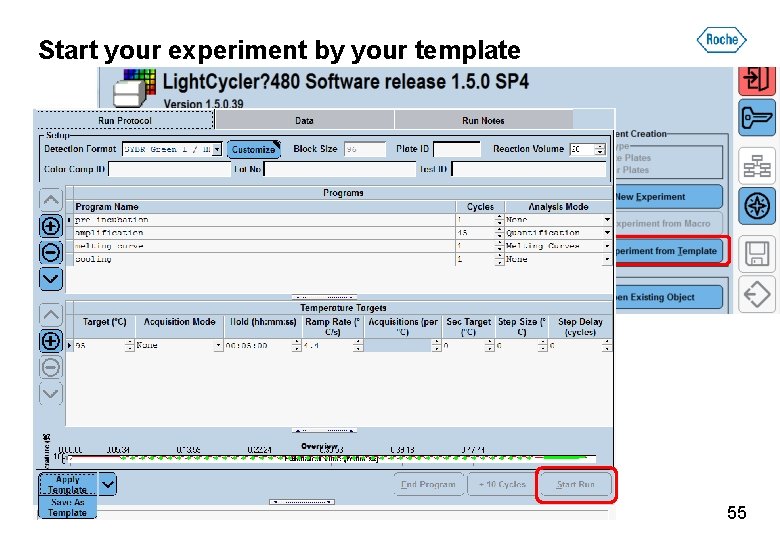Viewport: 780px width, 540px height.
Task: Remove a program with Programs minus icon
Action: 51,252
